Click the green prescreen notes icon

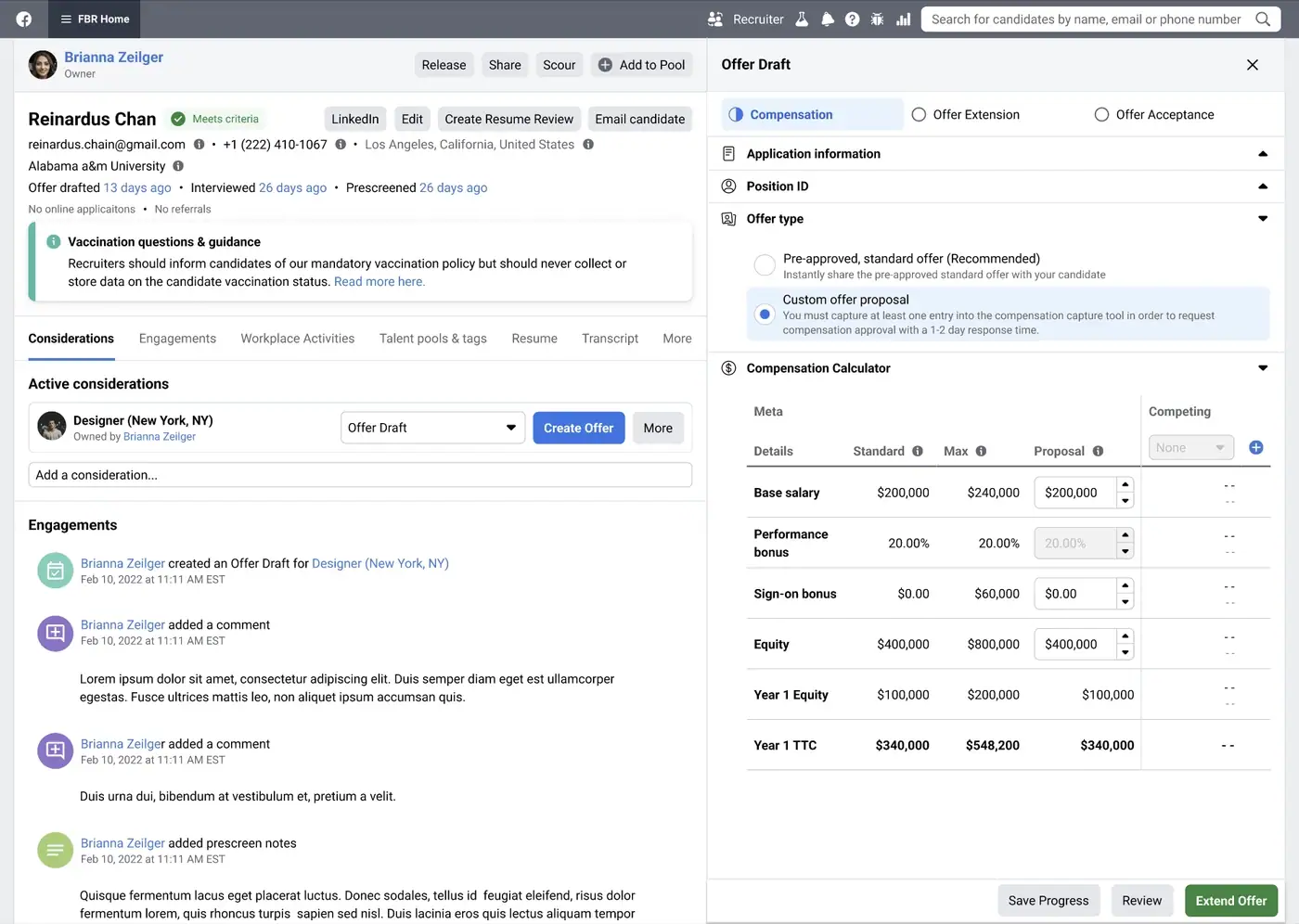(55, 851)
